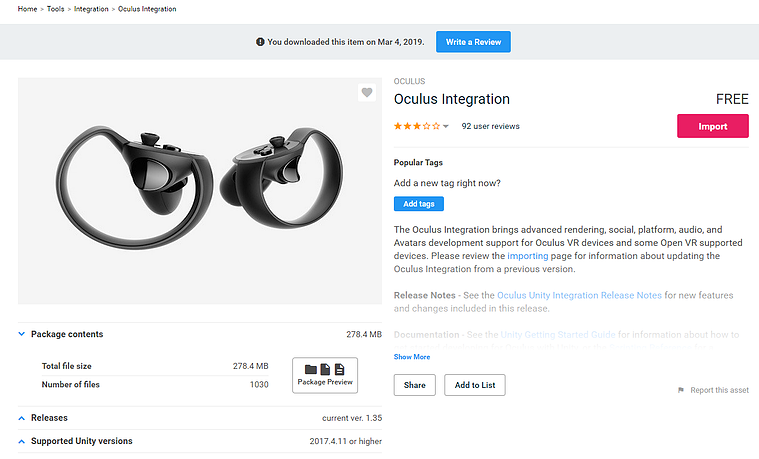The image size is (759, 459).
Task: Select the Number of files row
Action: [155, 384]
